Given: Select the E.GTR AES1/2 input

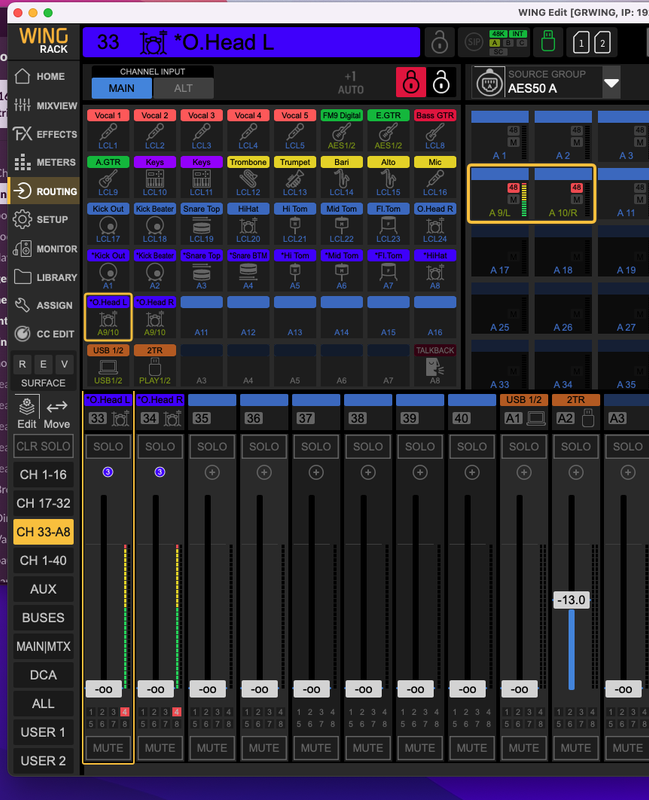Looking at the screenshot, I should point(388,130).
